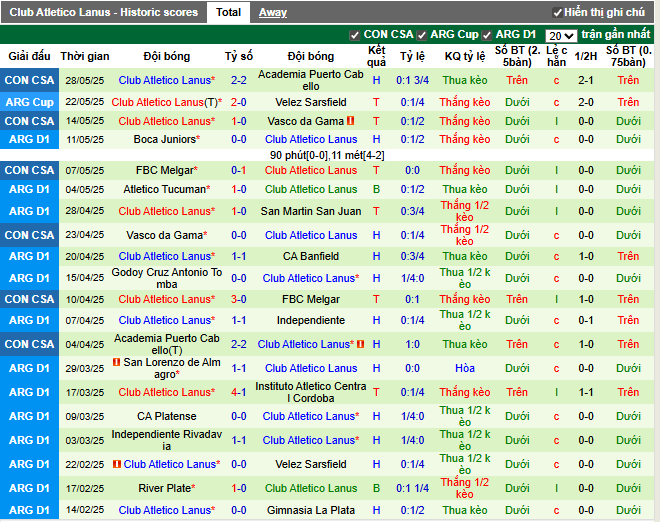Click red card icon before San Lorenzo de Almagro
Image resolution: width=660 pixels, height=522 pixels.
[117, 362]
